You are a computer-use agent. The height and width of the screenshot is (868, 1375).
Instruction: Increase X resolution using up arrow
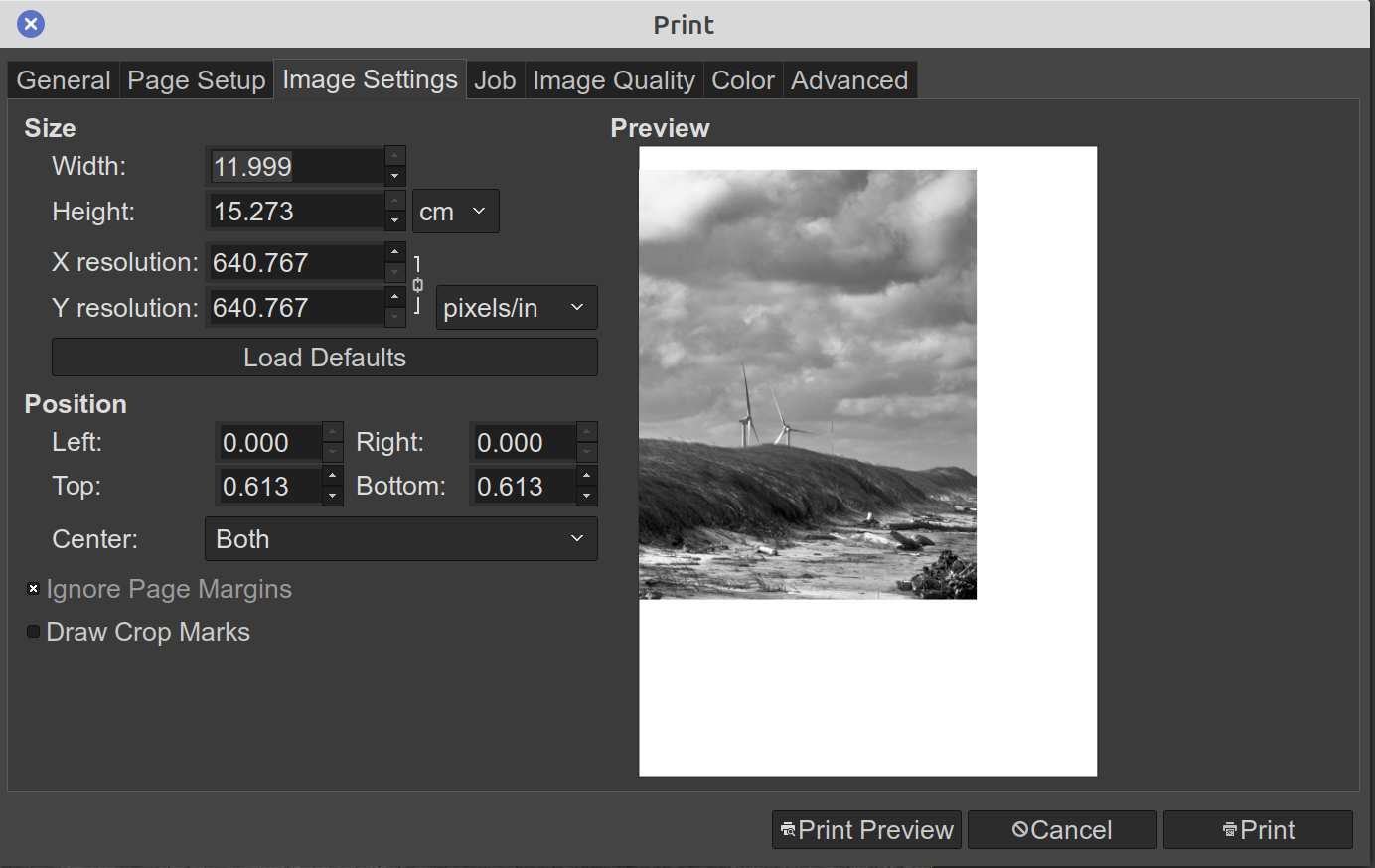click(x=395, y=252)
